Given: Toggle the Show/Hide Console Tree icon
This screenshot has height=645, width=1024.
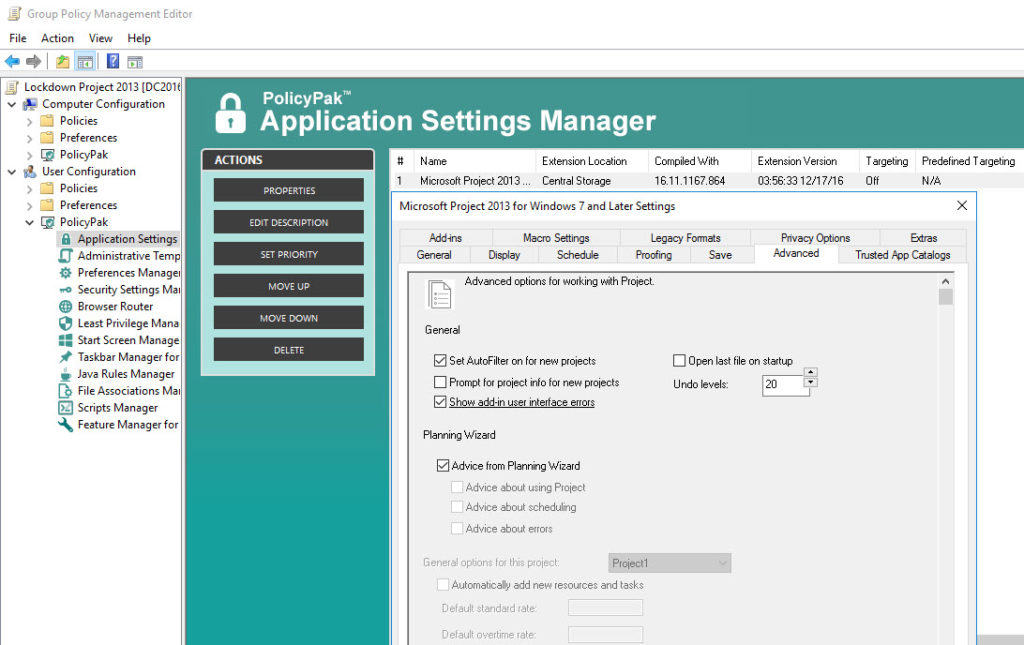Looking at the screenshot, I should click(x=85, y=61).
